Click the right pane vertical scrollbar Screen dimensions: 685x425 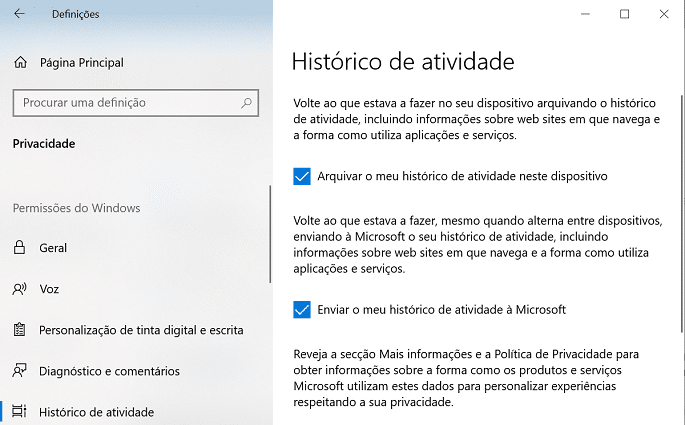tap(682, 214)
